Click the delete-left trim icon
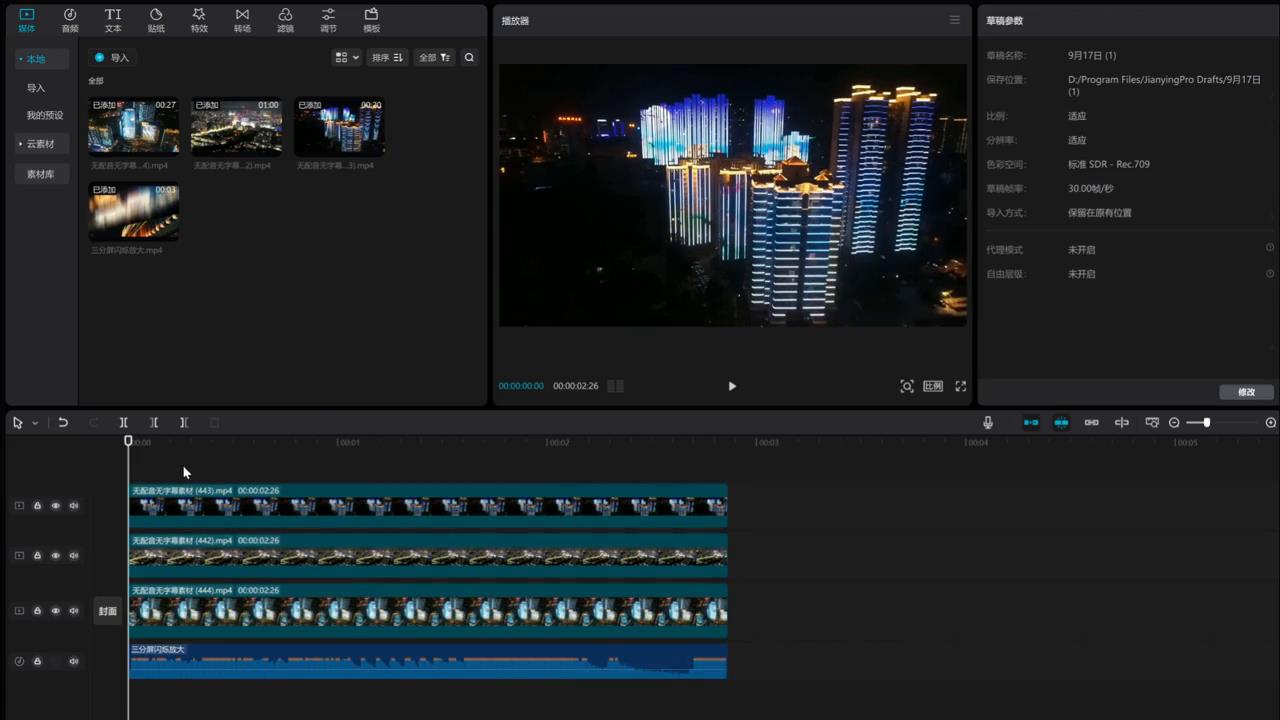 point(154,423)
